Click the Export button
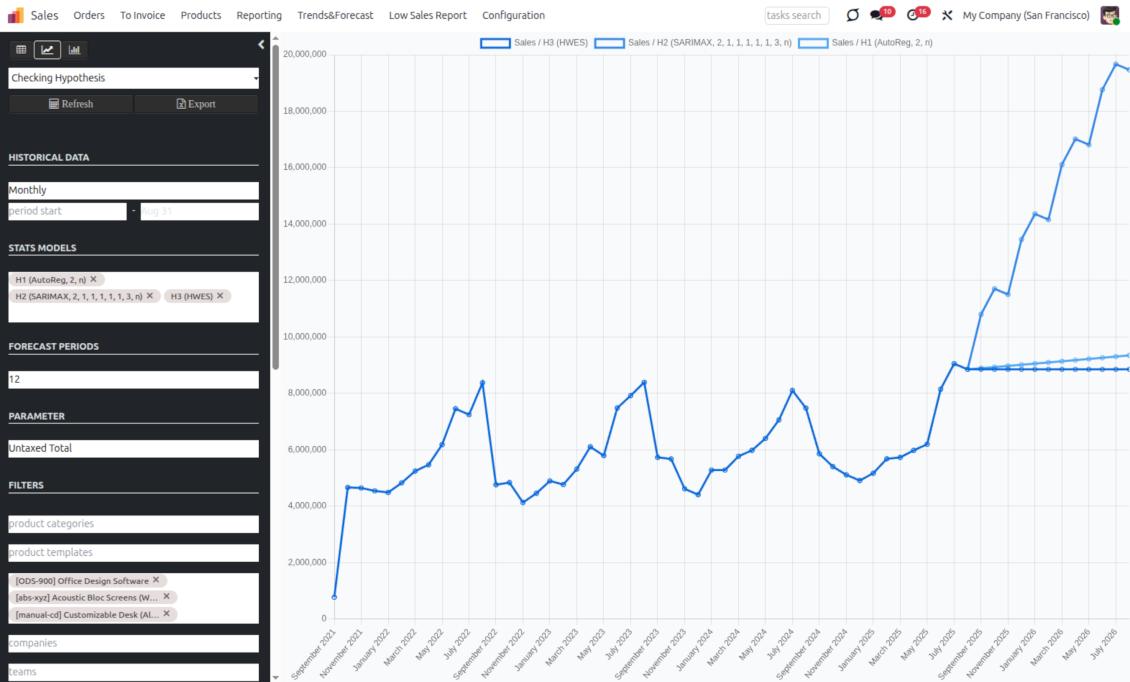1130x682 pixels. (x=196, y=103)
